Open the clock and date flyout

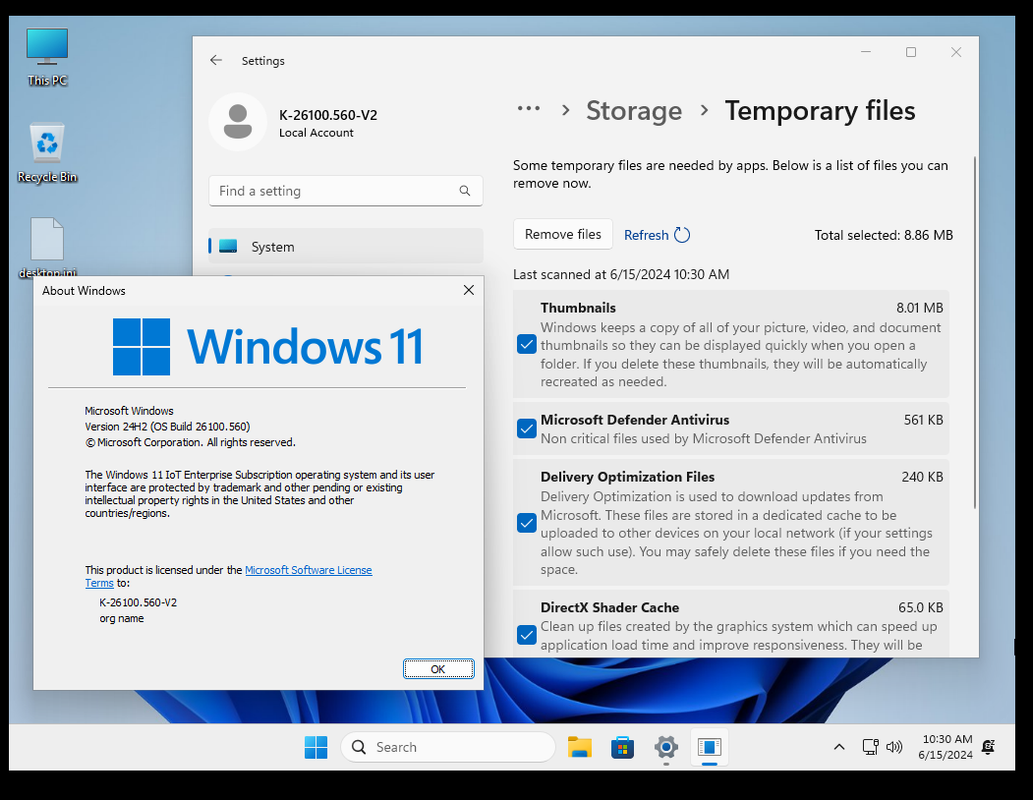pyautogui.click(x=945, y=747)
